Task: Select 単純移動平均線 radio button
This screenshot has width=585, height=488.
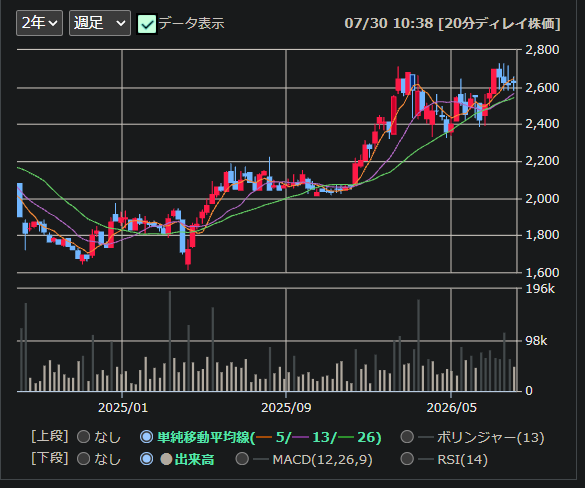Action: tap(146, 437)
